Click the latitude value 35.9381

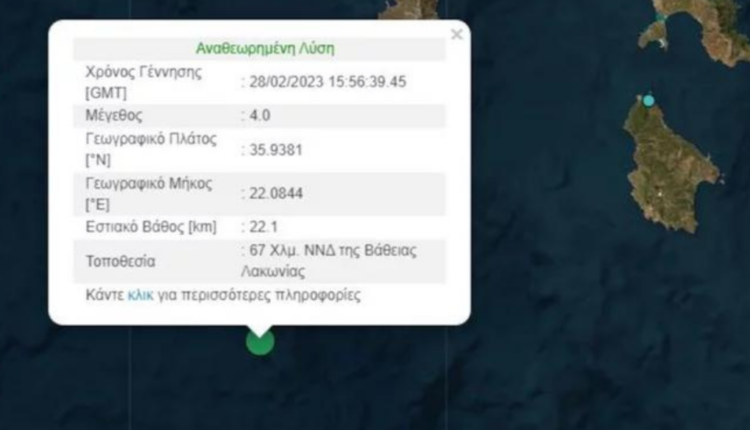(x=276, y=150)
